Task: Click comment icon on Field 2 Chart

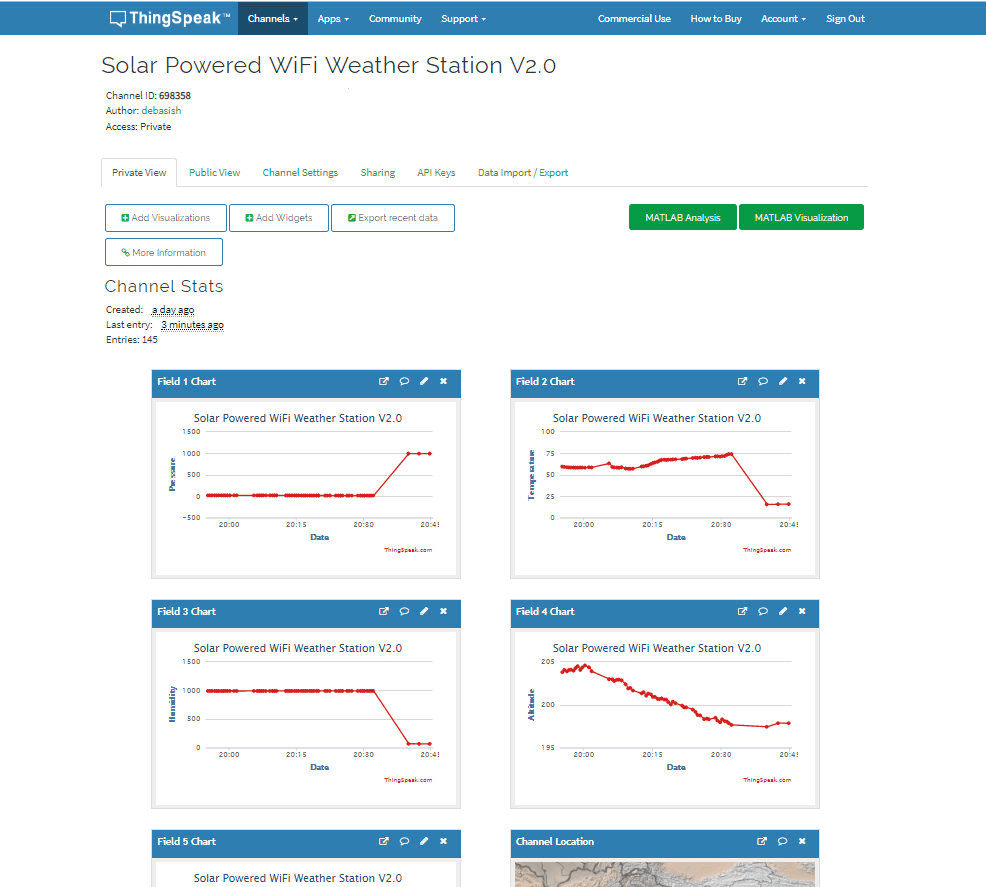Action: pyautogui.click(x=763, y=381)
